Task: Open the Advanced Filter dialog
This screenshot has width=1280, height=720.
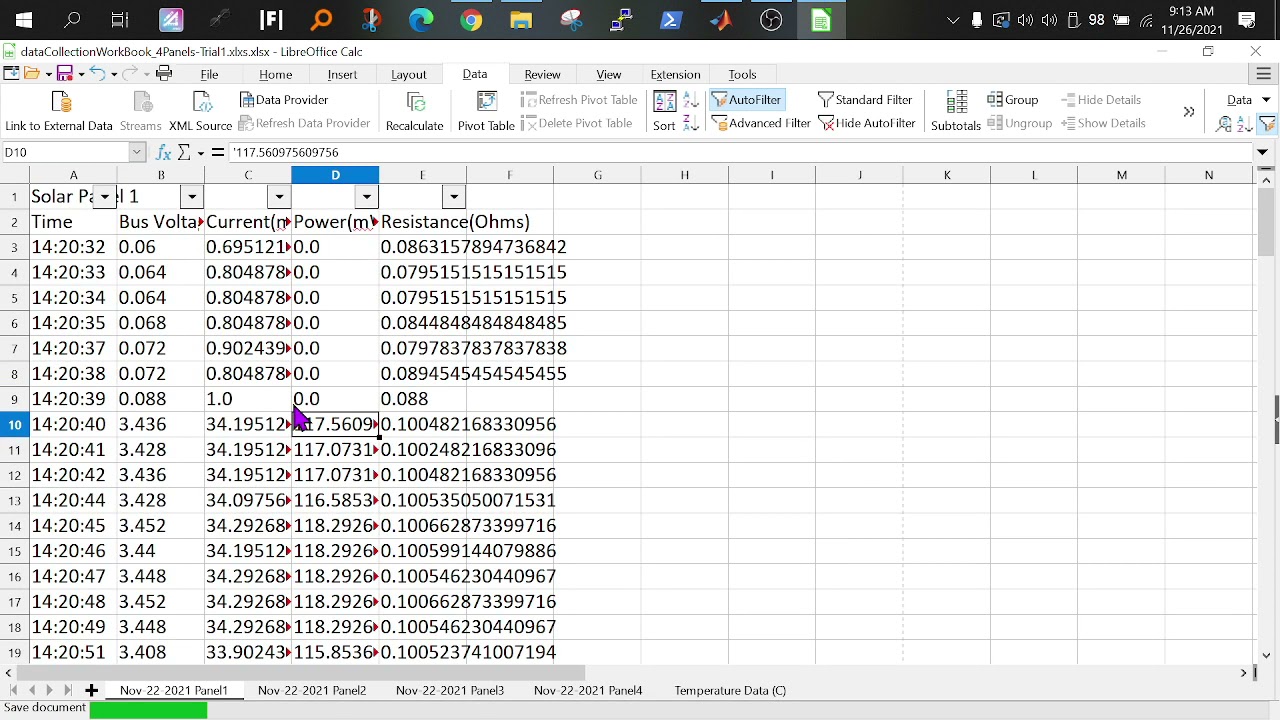Action: (761, 123)
